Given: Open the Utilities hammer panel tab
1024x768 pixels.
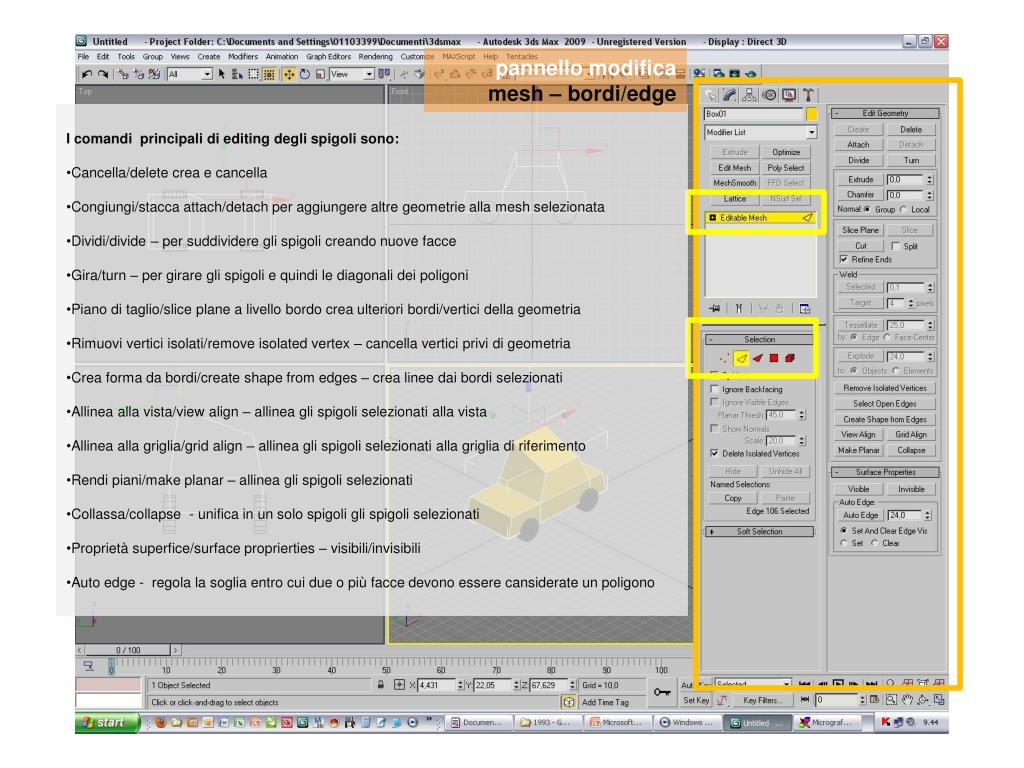Looking at the screenshot, I should pyautogui.click(x=808, y=95).
